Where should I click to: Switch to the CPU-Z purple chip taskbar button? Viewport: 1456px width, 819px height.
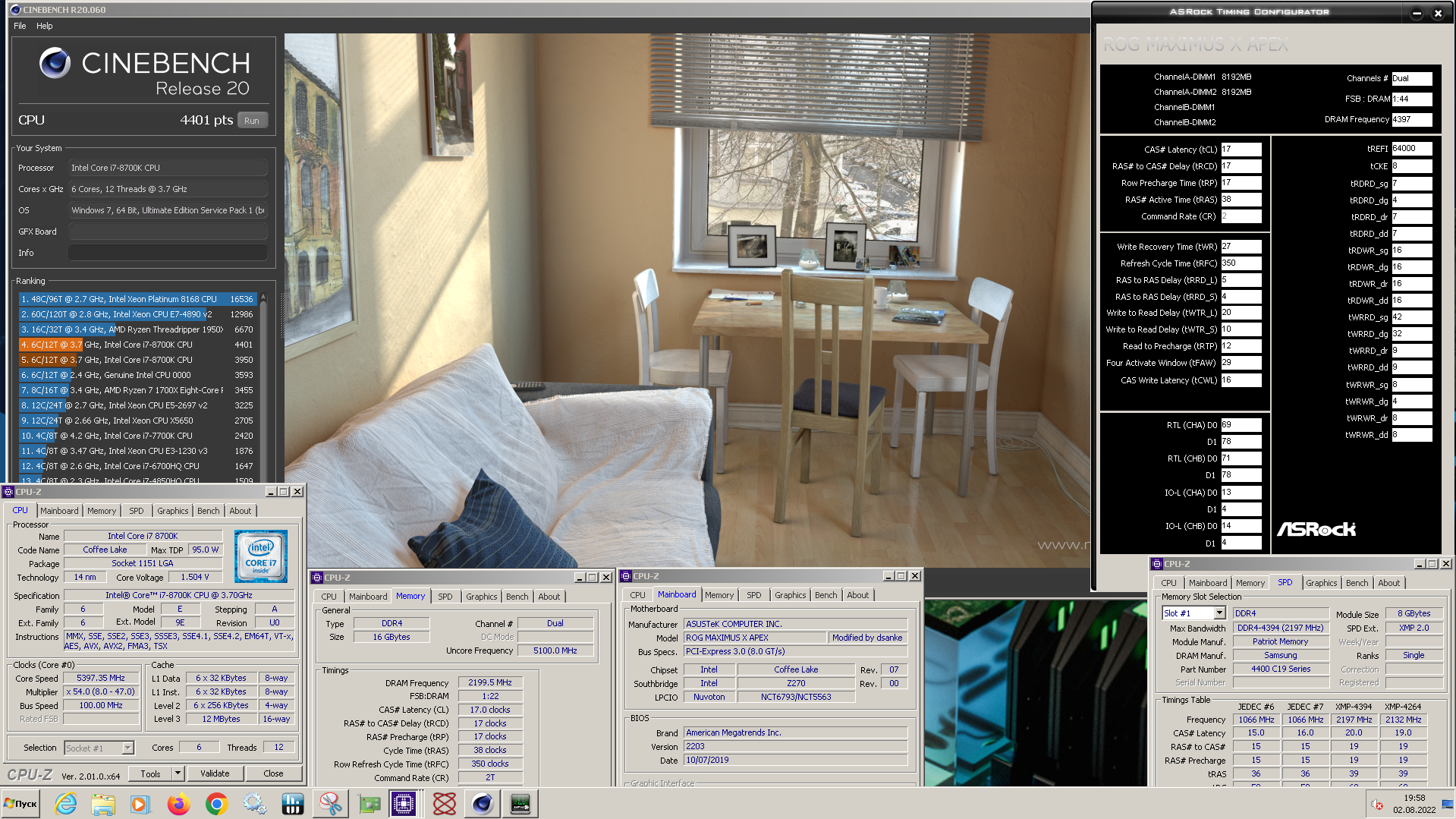click(404, 804)
